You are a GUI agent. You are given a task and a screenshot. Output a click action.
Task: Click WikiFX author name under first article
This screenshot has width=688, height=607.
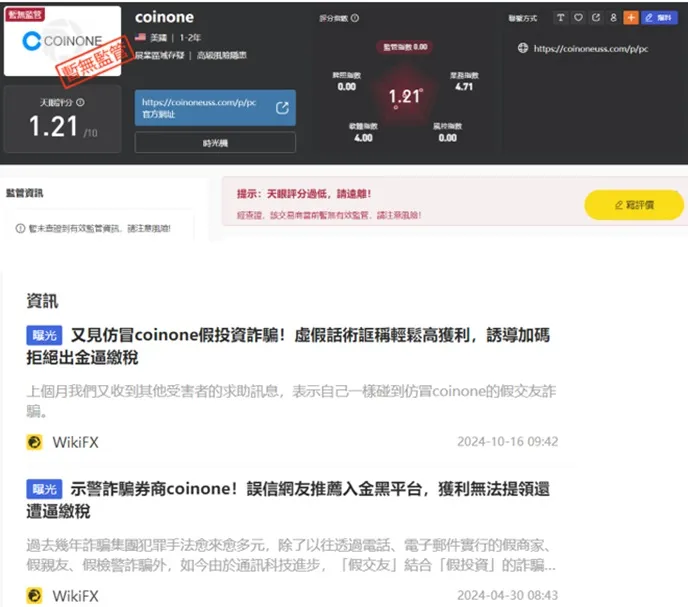tap(75, 442)
